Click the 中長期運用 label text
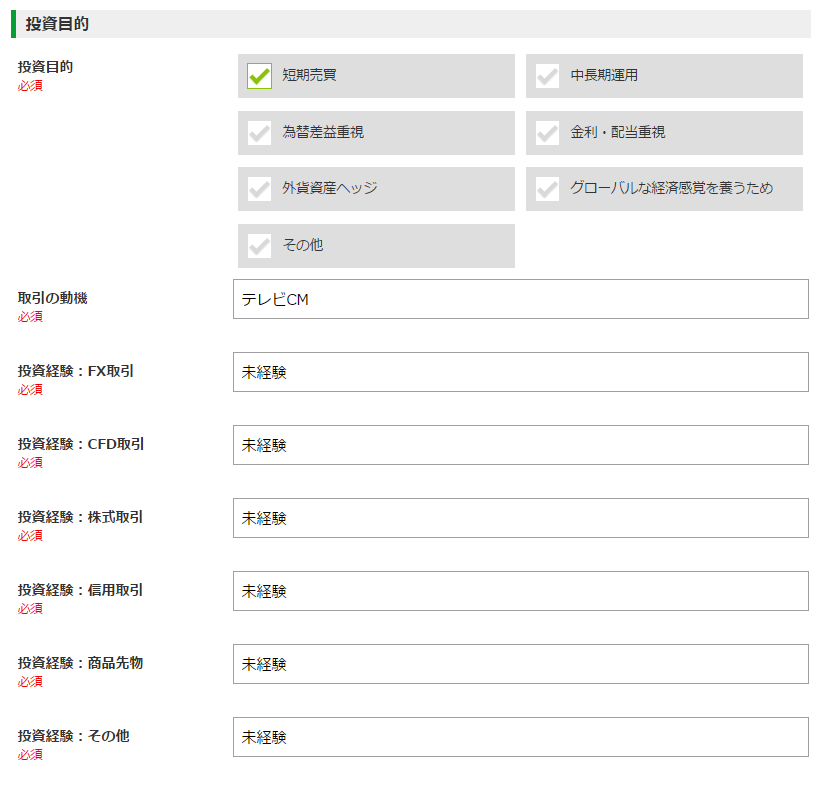This screenshot has width=825, height=786. pyautogui.click(x=604, y=75)
